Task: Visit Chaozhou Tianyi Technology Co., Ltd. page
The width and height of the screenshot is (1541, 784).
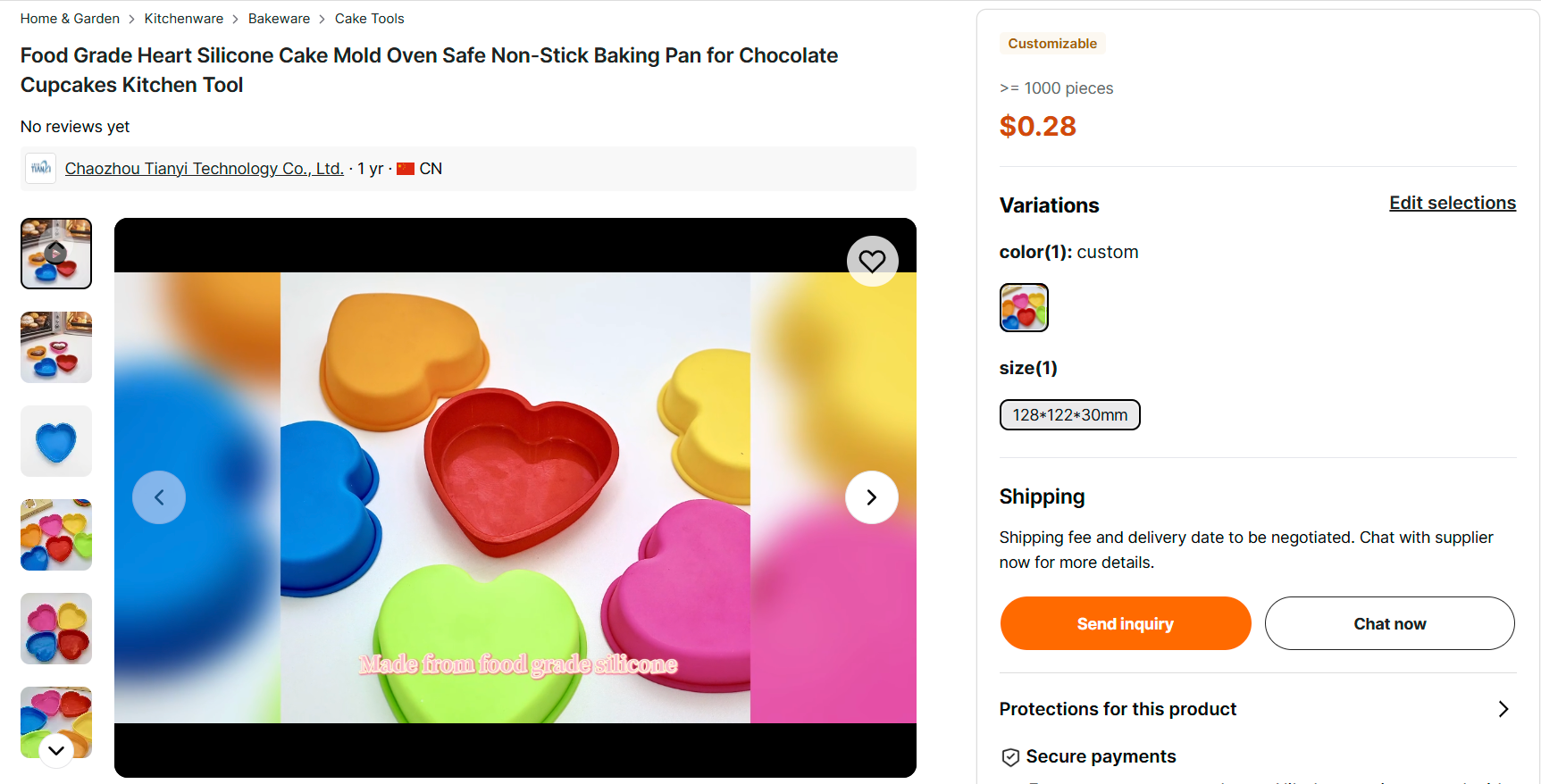Action: point(204,169)
